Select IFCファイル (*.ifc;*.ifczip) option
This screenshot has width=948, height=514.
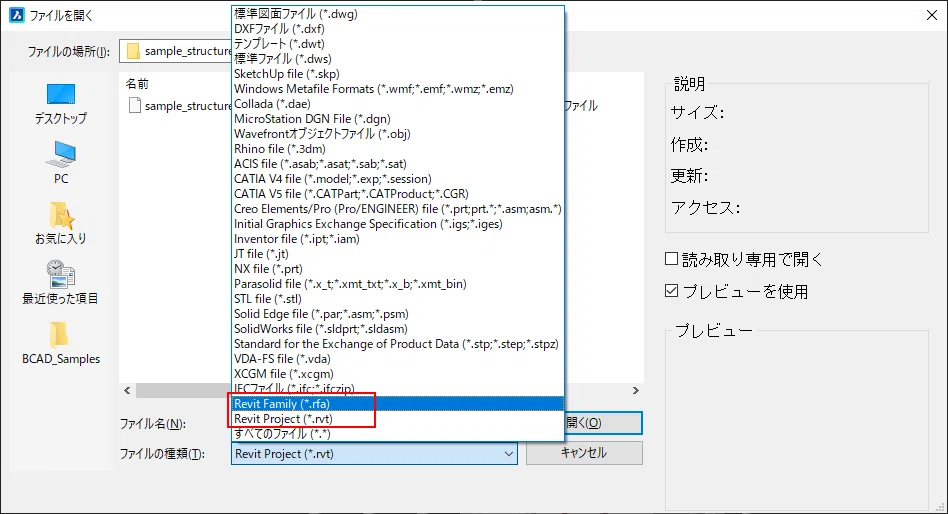pos(398,389)
